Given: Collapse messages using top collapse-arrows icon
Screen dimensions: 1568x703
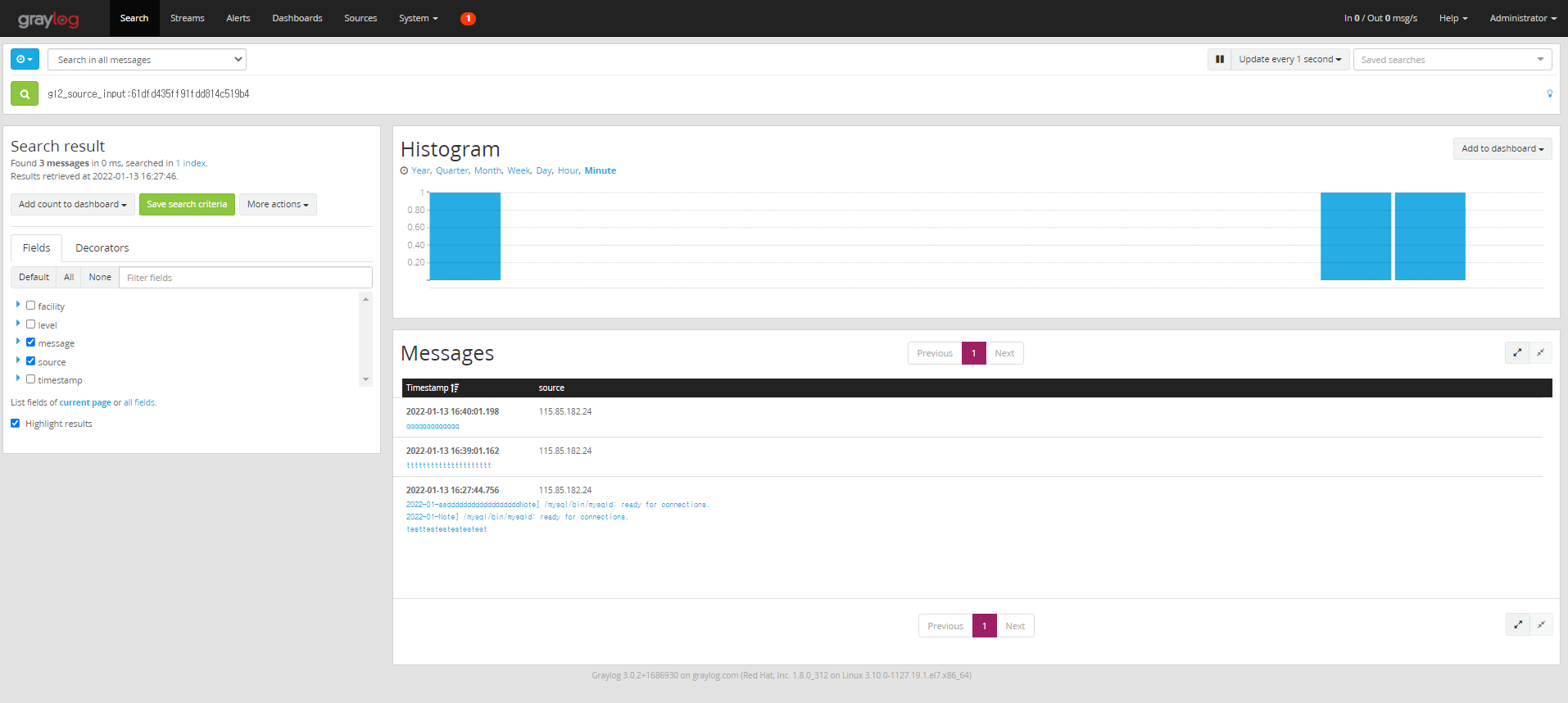Looking at the screenshot, I should pyautogui.click(x=1541, y=353).
